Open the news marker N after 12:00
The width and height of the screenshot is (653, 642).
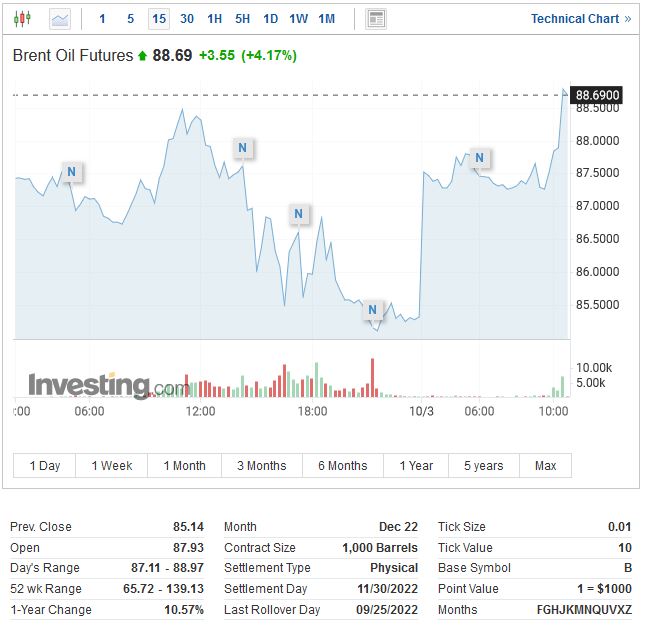243,148
